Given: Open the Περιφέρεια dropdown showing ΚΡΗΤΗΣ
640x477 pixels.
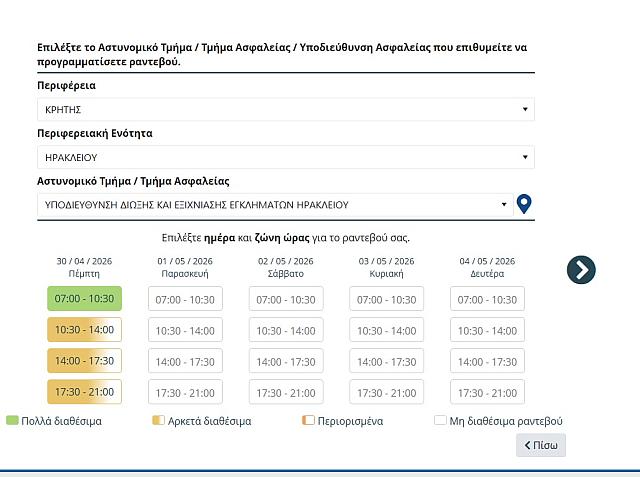Looking at the screenshot, I should tap(285, 109).
